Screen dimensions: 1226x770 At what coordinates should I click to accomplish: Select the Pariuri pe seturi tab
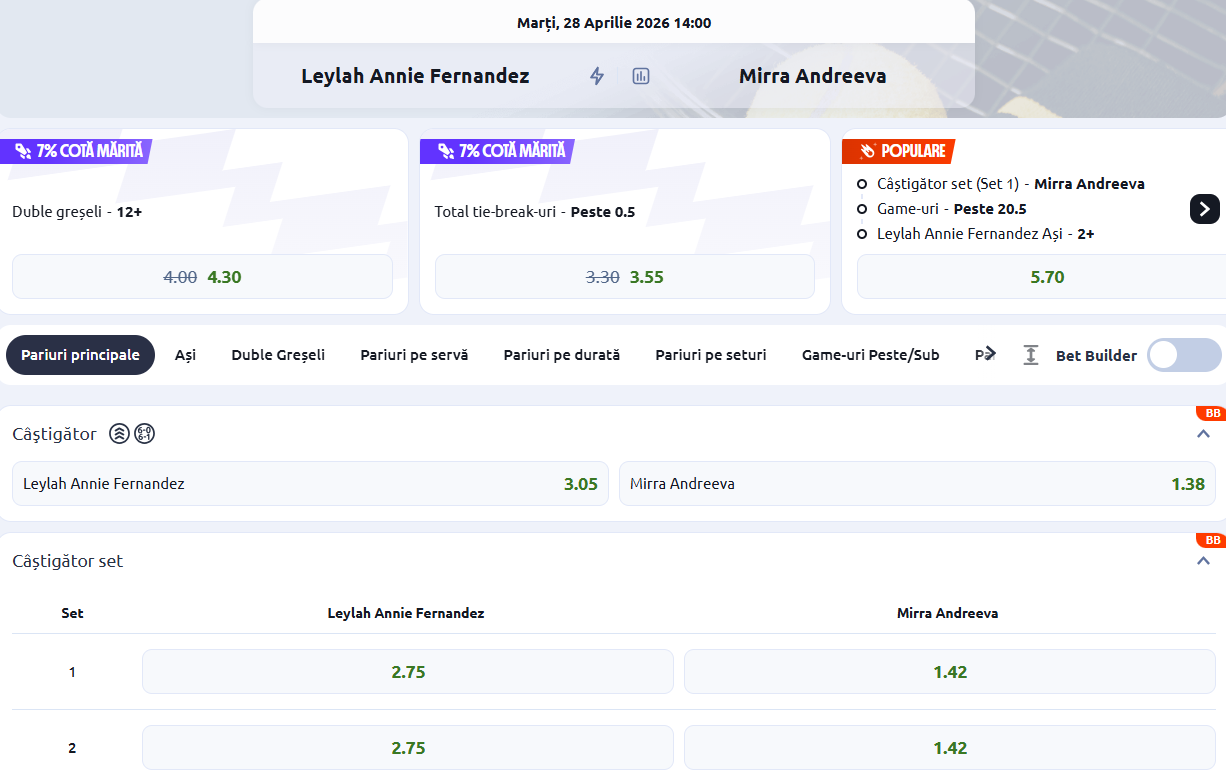pos(711,355)
